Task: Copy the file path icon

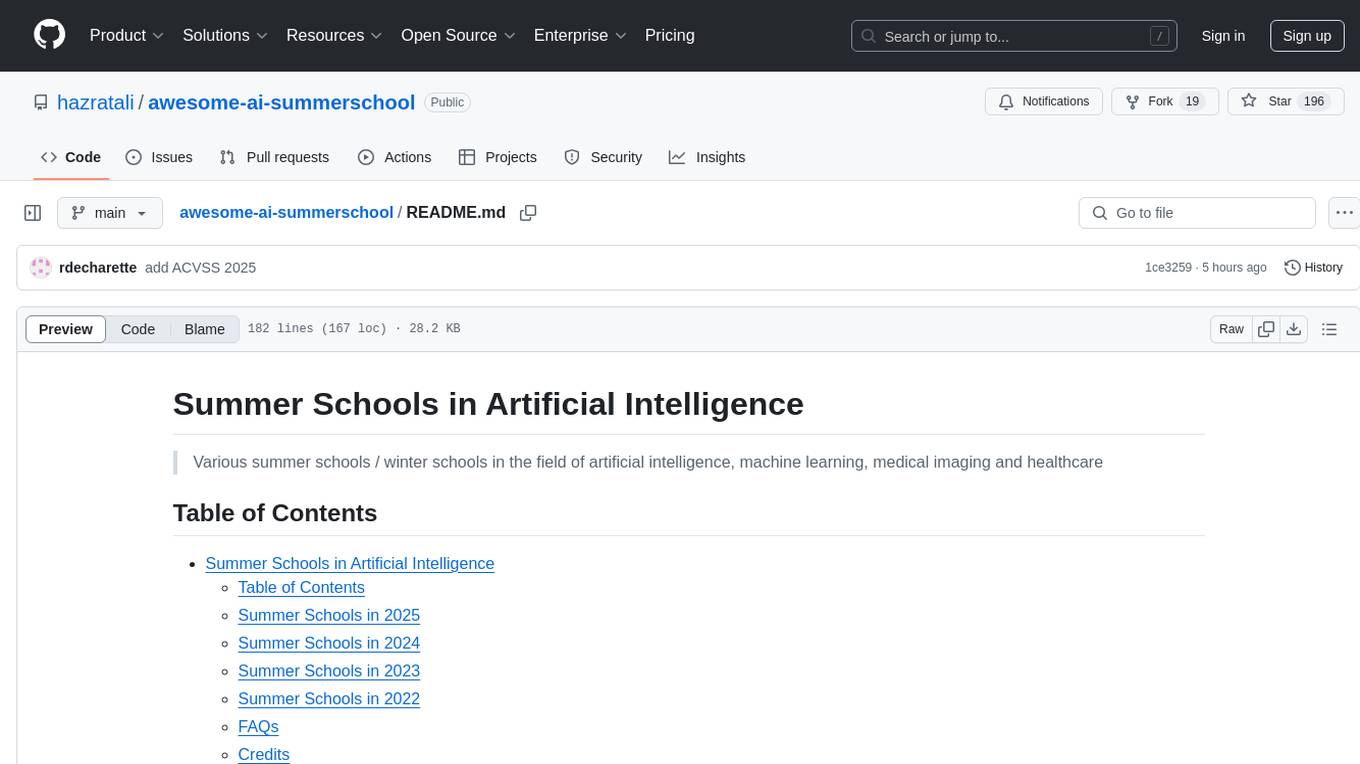Action: pyautogui.click(x=529, y=213)
